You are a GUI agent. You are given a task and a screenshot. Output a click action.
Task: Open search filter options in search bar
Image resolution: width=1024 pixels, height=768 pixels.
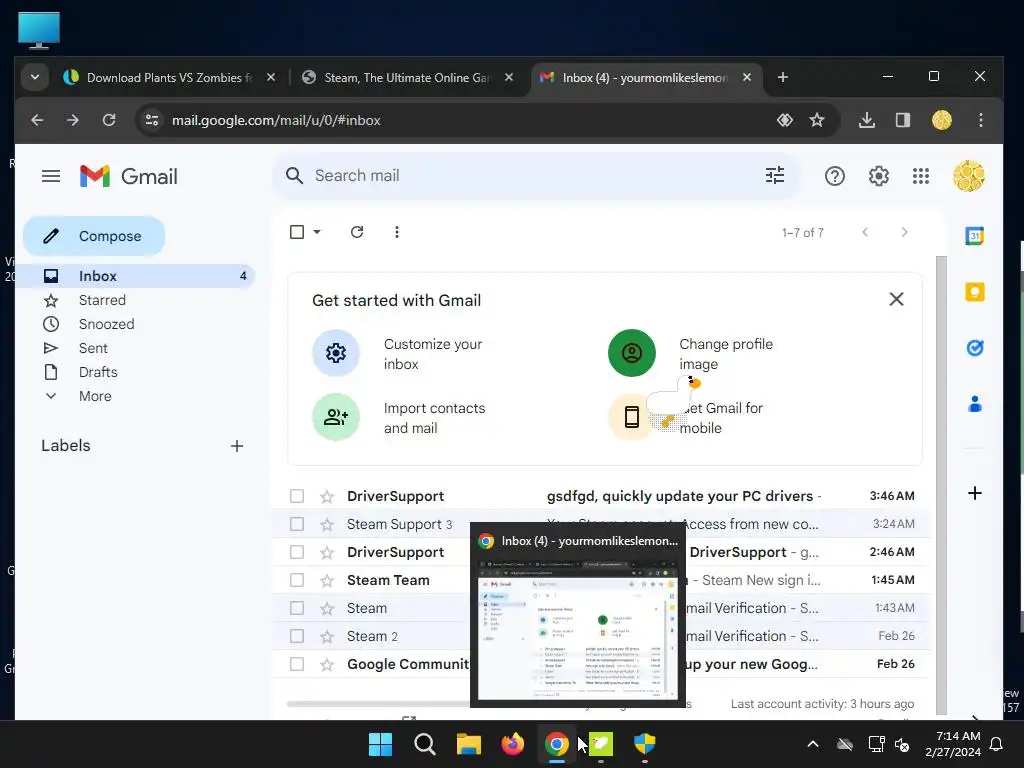pyautogui.click(x=775, y=175)
